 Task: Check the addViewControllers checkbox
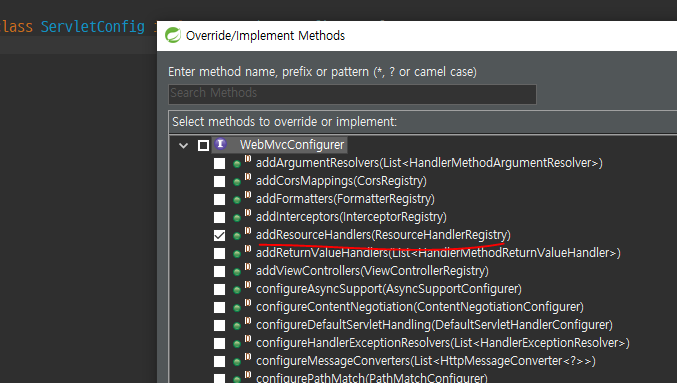[x=219, y=271]
